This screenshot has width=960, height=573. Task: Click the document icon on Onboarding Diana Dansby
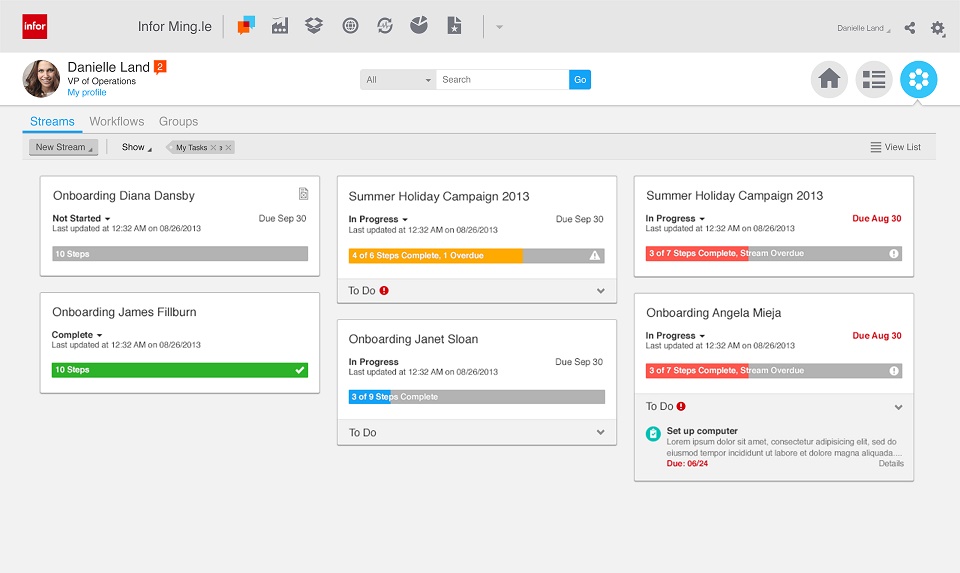(303, 194)
